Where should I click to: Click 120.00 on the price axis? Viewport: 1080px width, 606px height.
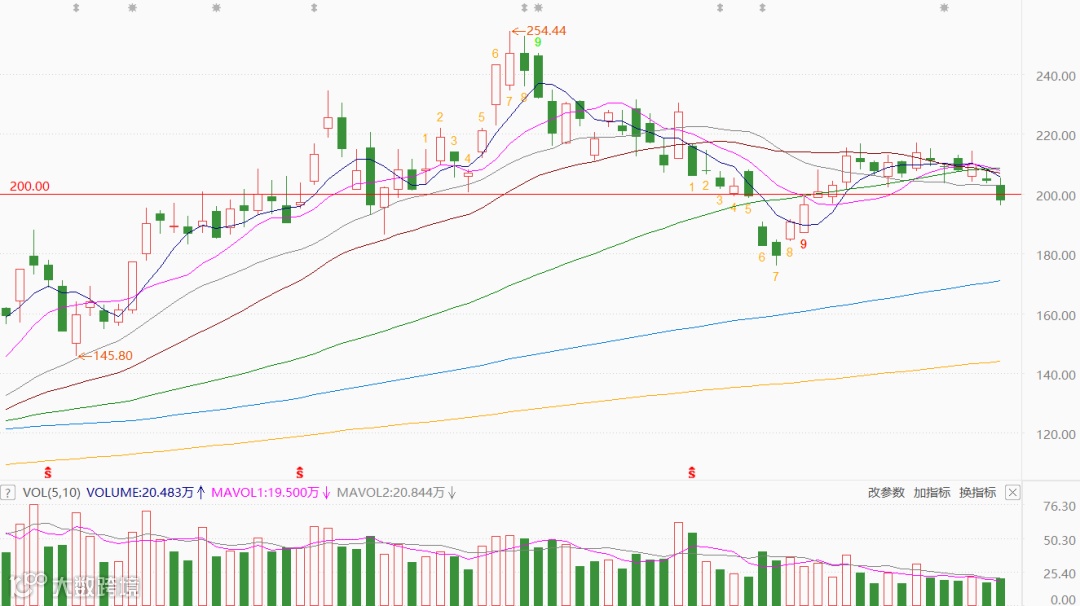pyautogui.click(x=1055, y=435)
